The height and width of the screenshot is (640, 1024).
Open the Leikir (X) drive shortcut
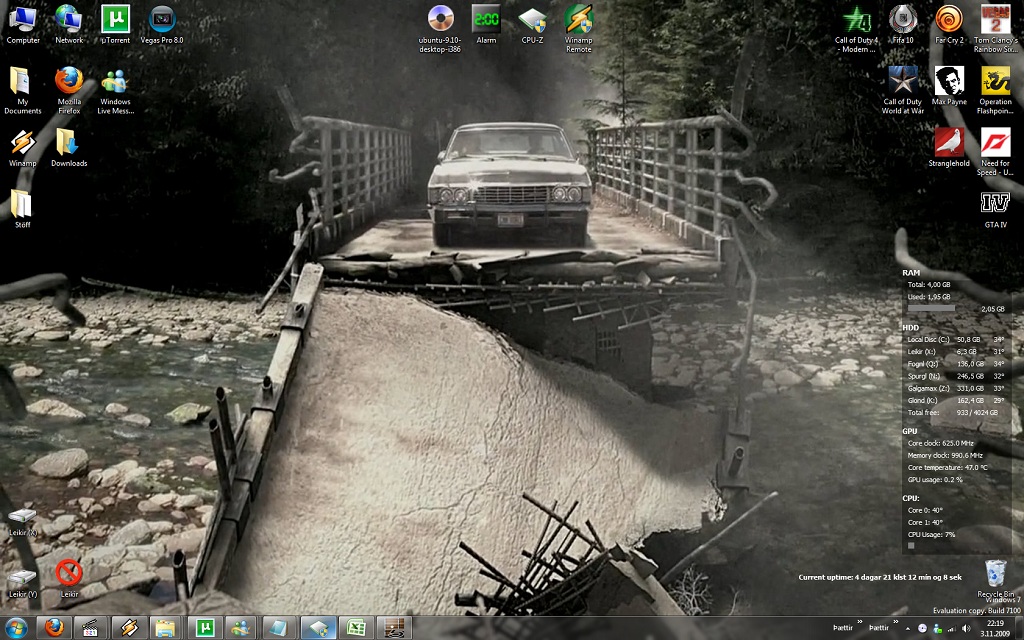click(x=23, y=522)
